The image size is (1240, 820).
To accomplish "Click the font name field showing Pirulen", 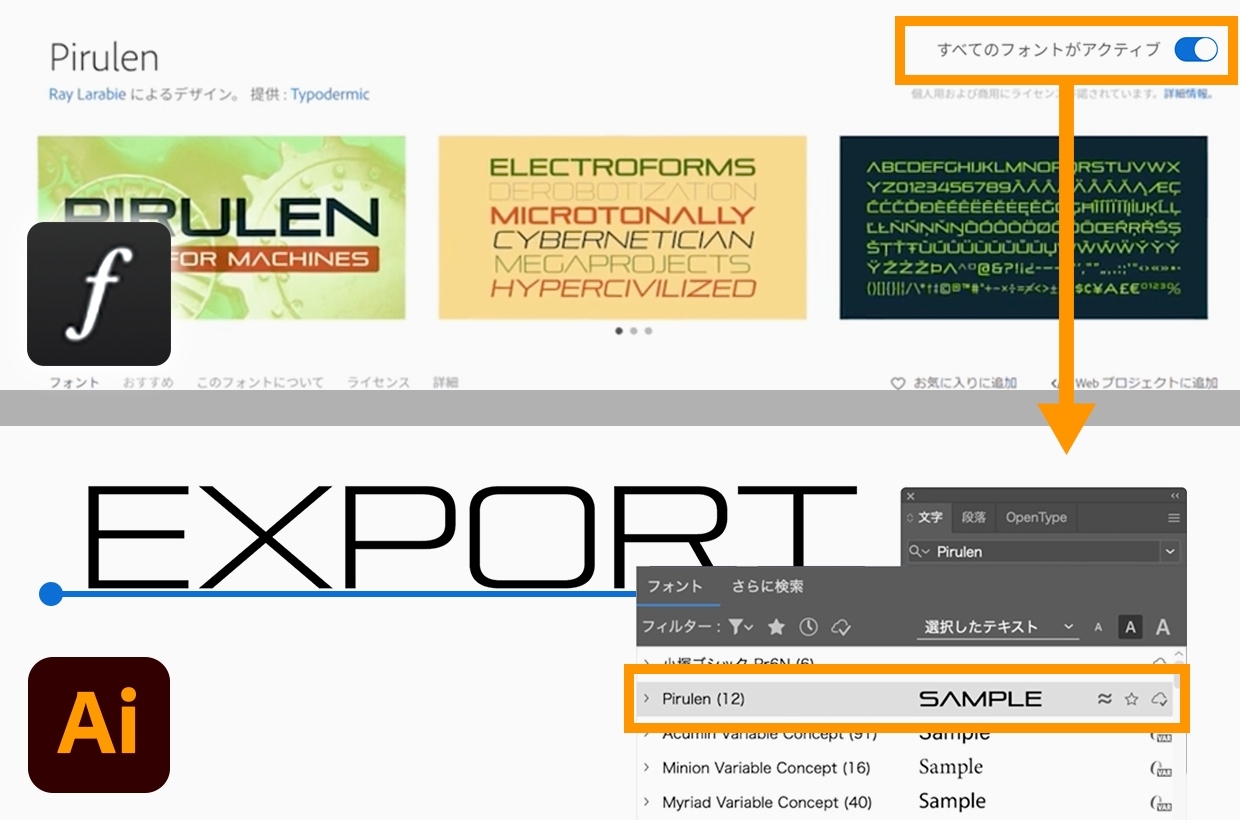I will [1046, 551].
